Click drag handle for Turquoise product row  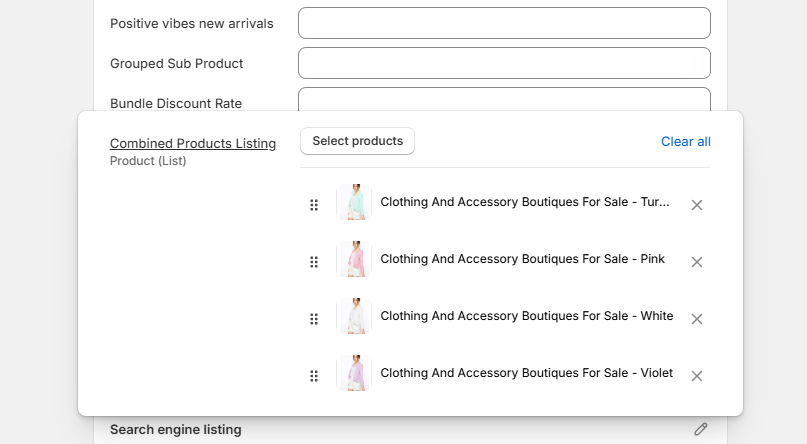314,205
